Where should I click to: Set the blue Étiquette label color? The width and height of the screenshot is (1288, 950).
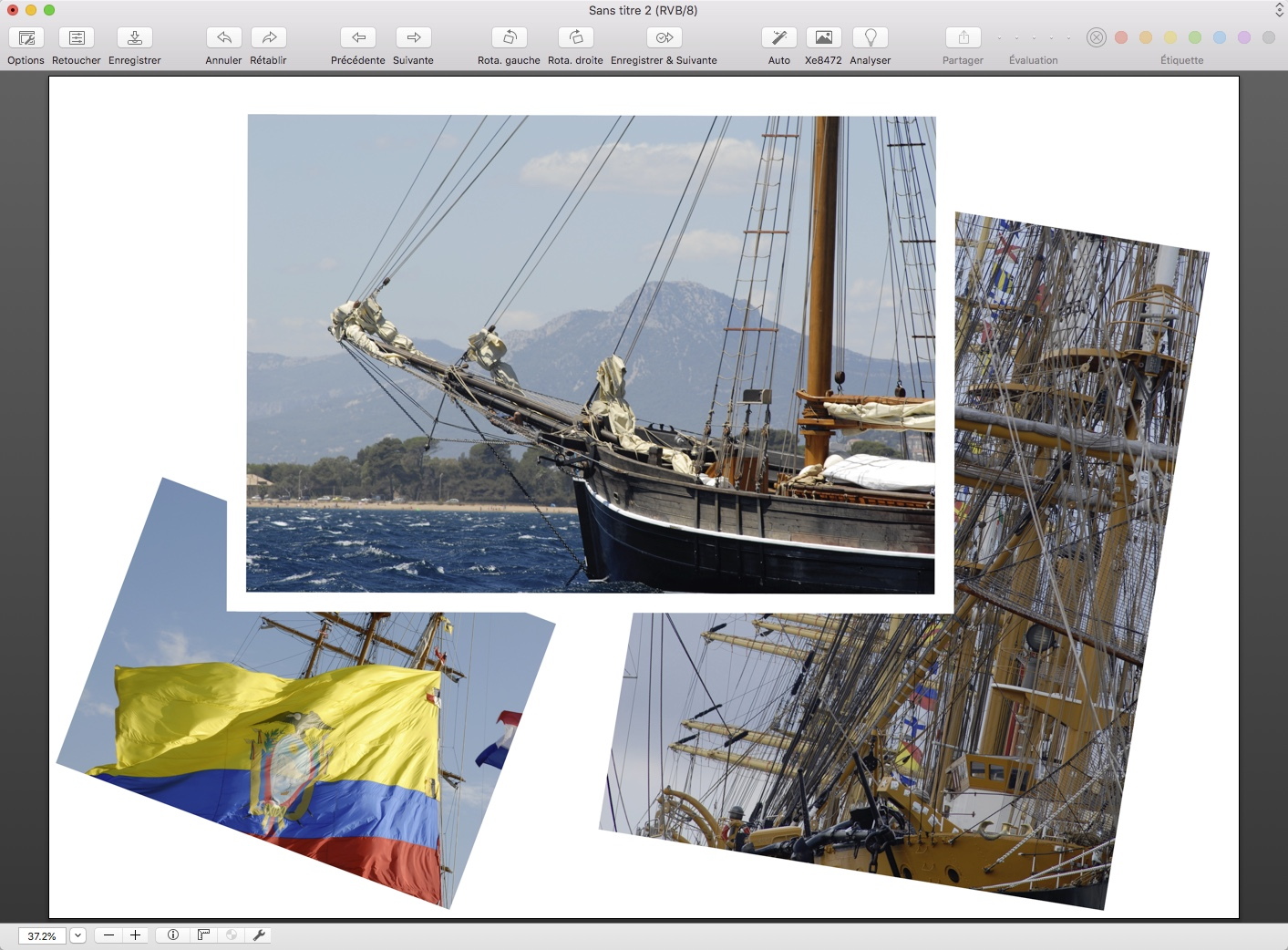pos(1220,37)
